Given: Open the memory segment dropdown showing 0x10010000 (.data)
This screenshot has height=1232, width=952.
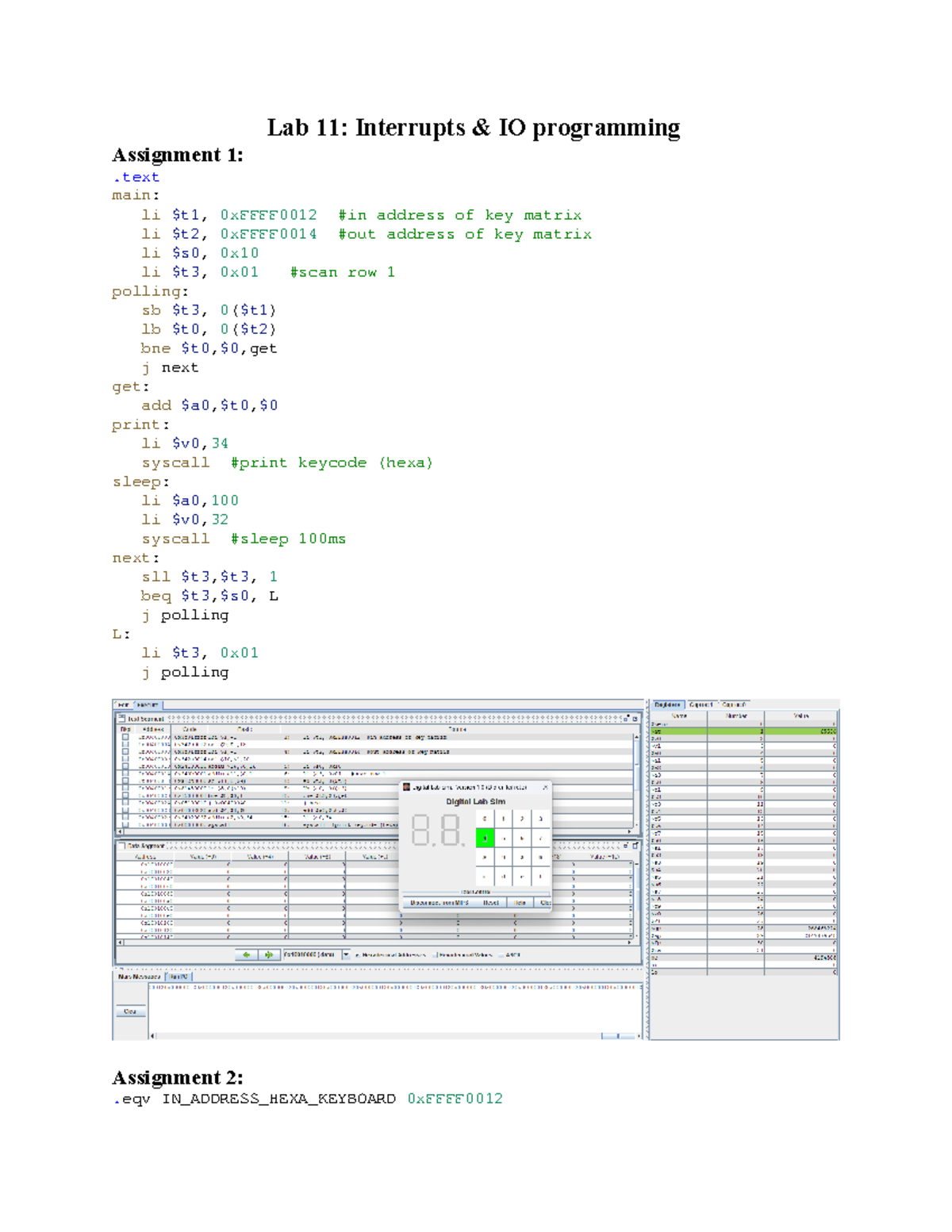Looking at the screenshot, I should pyautogui.click(x=346, y=954).
